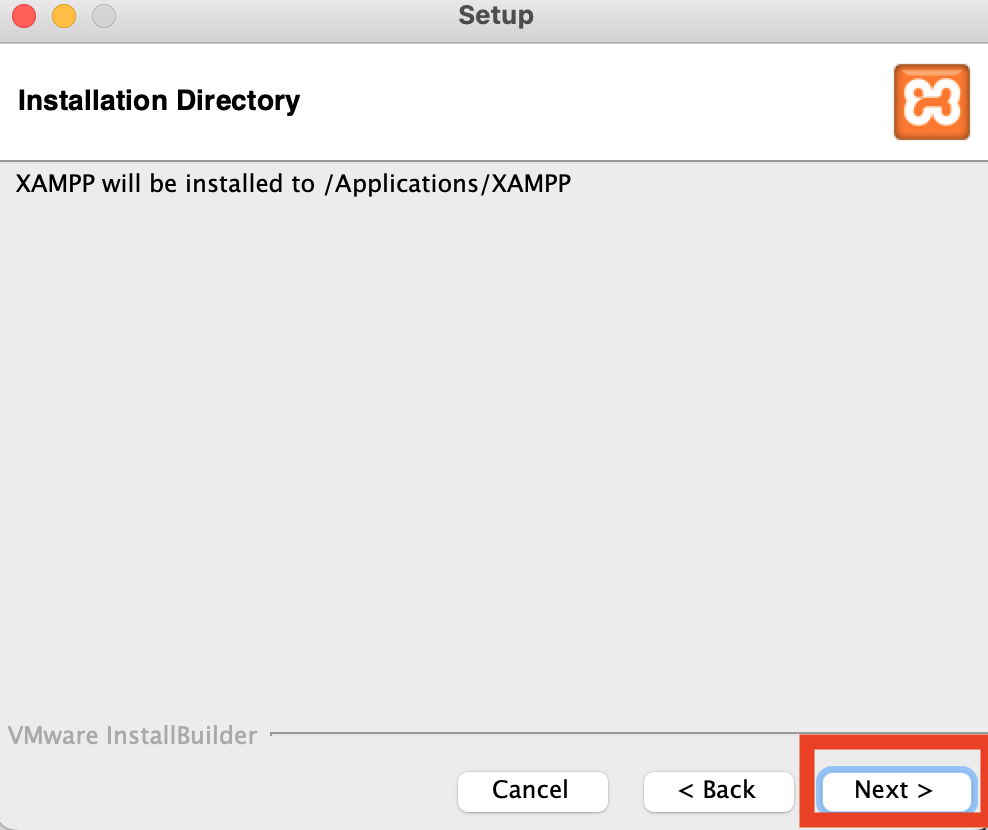988x830 pixels.
Task: Cancel the XAMPP setup
Action: (x=532, y=791)
